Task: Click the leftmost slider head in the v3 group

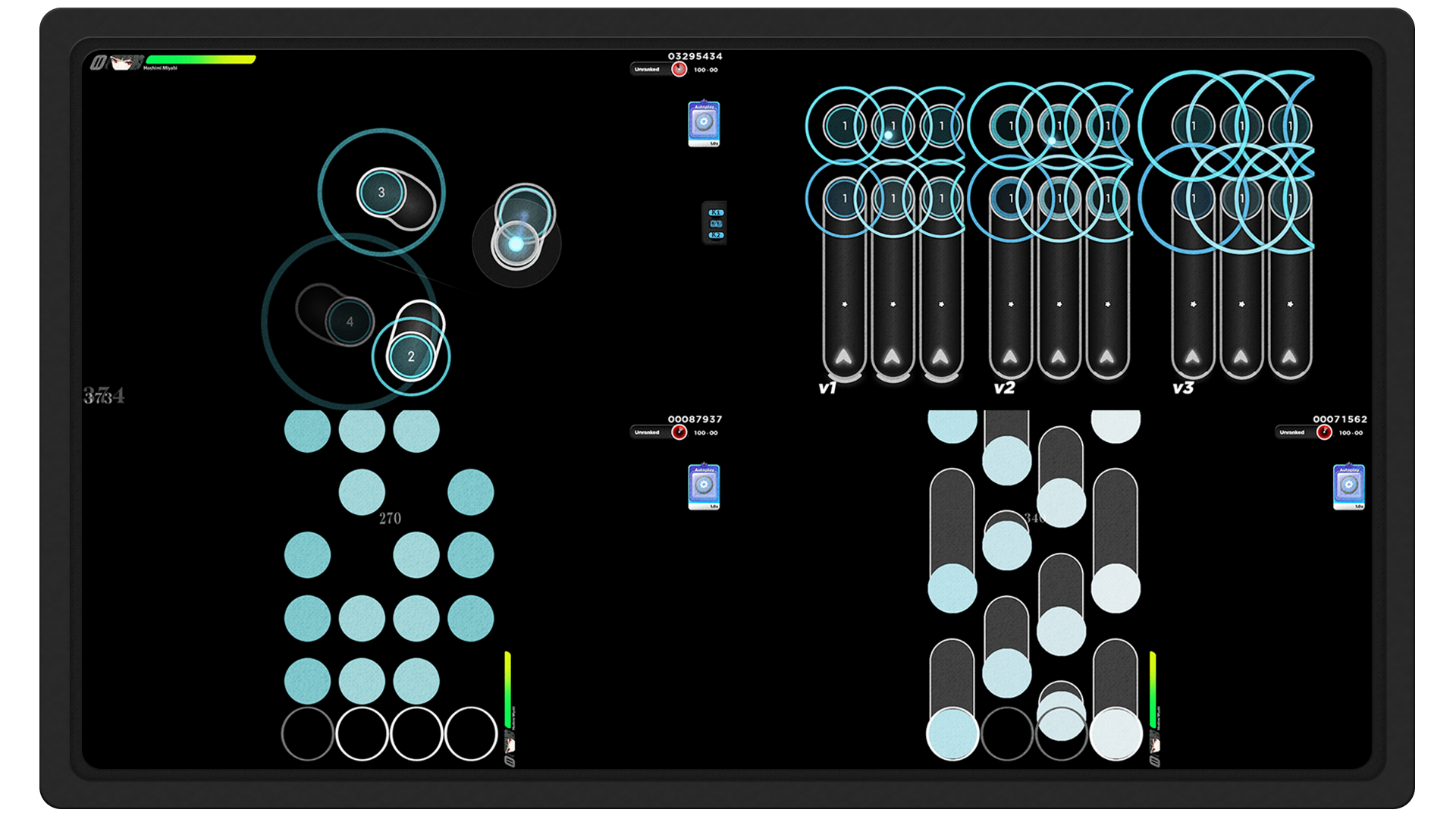Action: (1193, 199)
